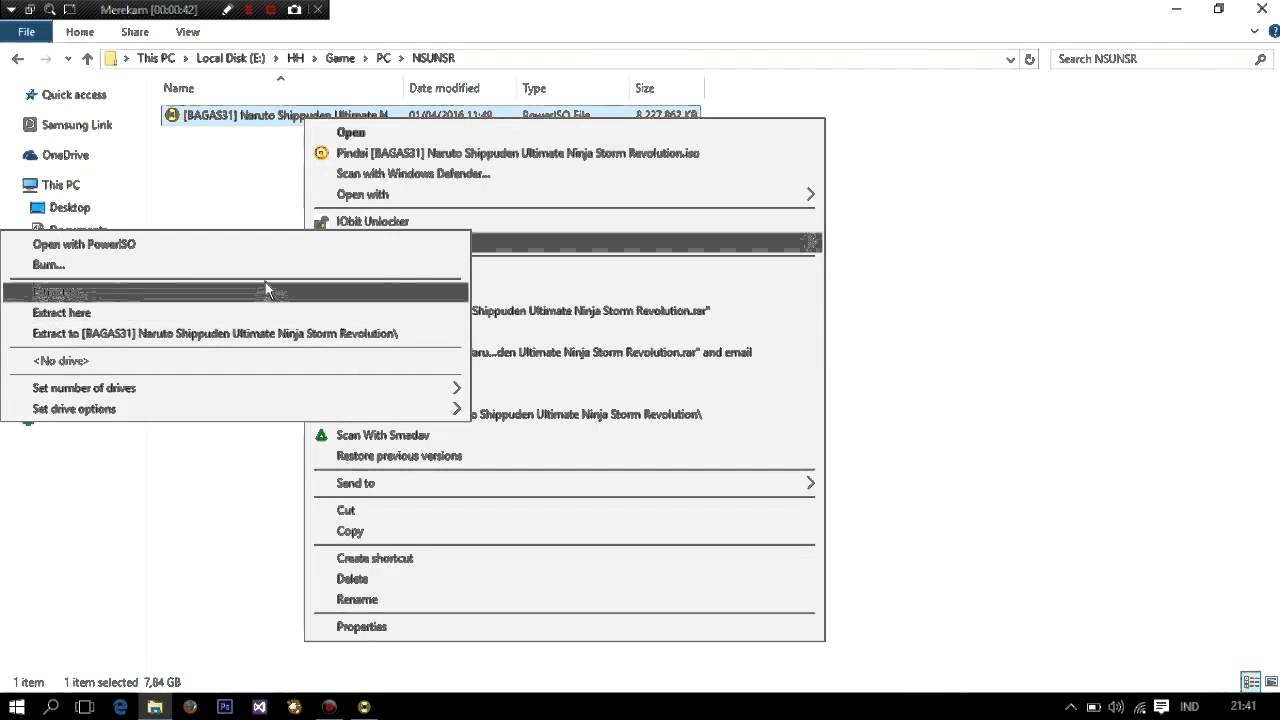Viewport: 1280px width, 720px height.
Task: Expand Set number of drives submenu
Action: coord(235,388)
